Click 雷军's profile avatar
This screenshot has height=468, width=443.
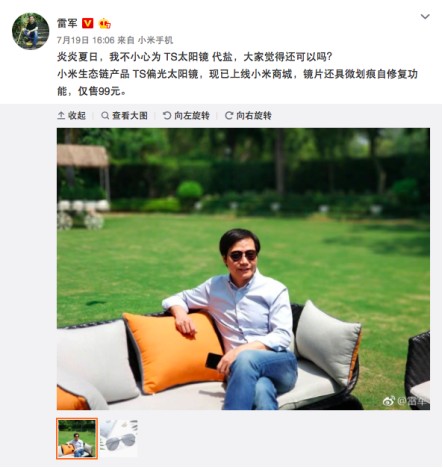[x=30, y=31]
